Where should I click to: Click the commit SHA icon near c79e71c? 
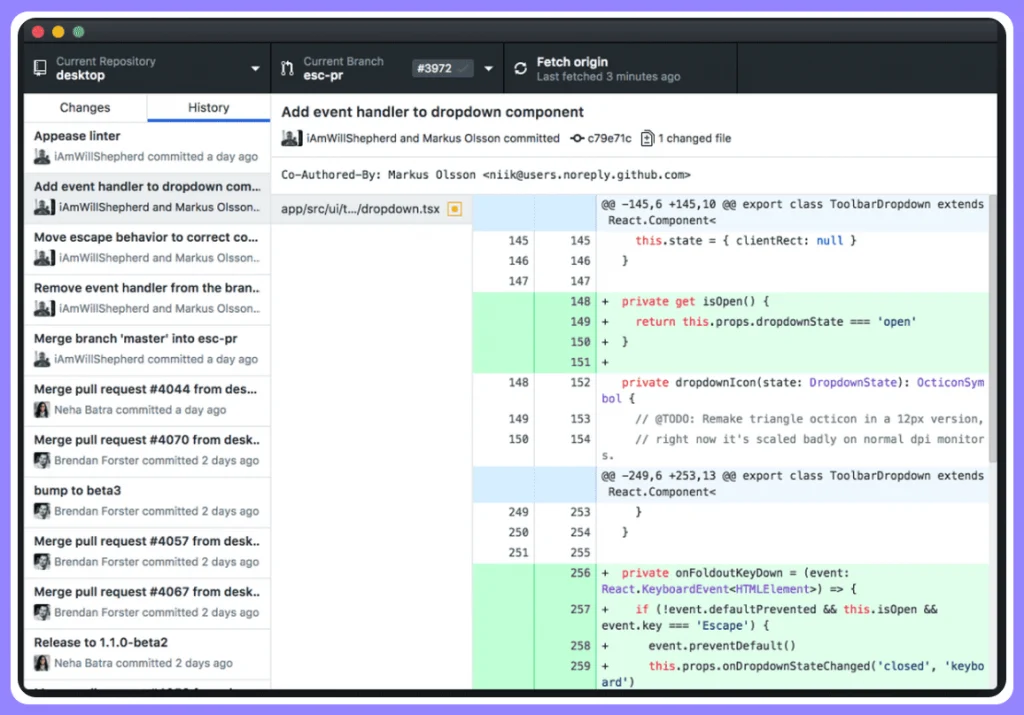tap(577, 138)
